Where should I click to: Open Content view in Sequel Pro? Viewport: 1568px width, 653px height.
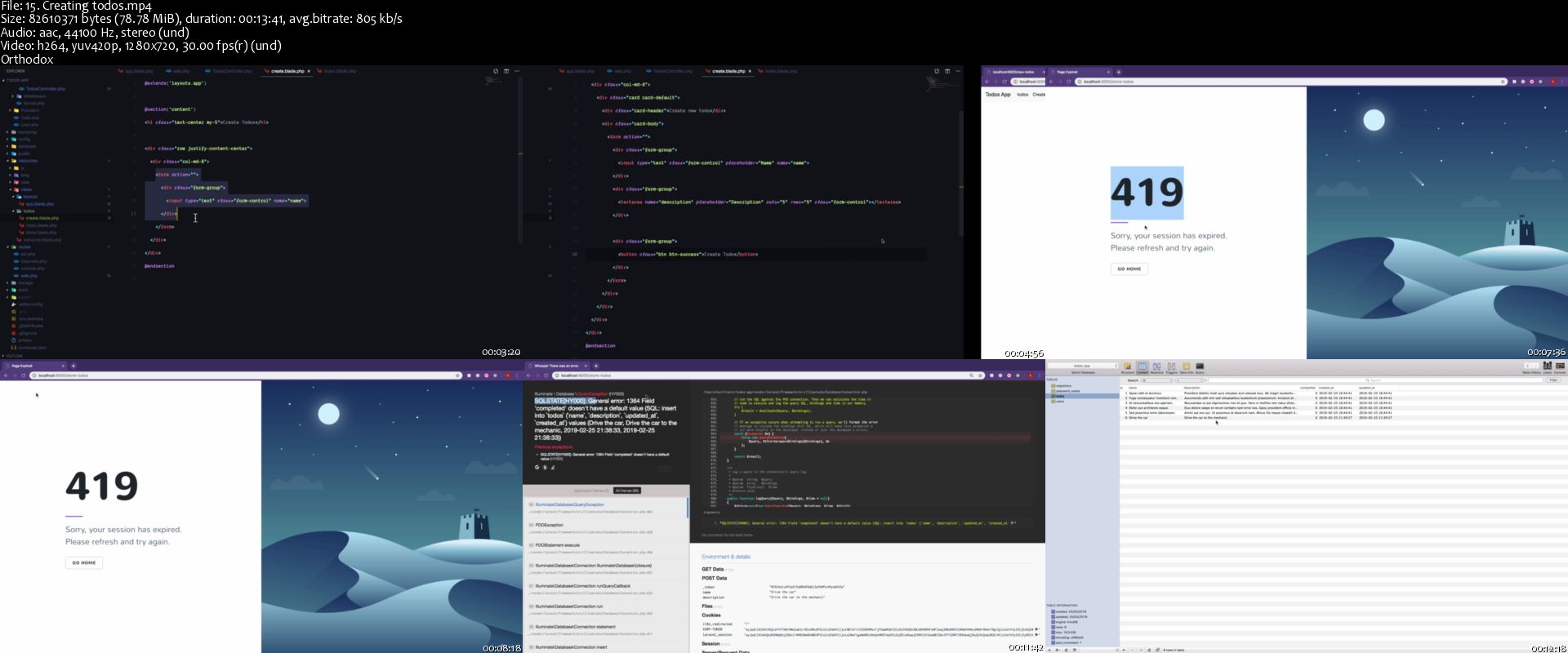pyautogui.click(x=1143, y=368)
